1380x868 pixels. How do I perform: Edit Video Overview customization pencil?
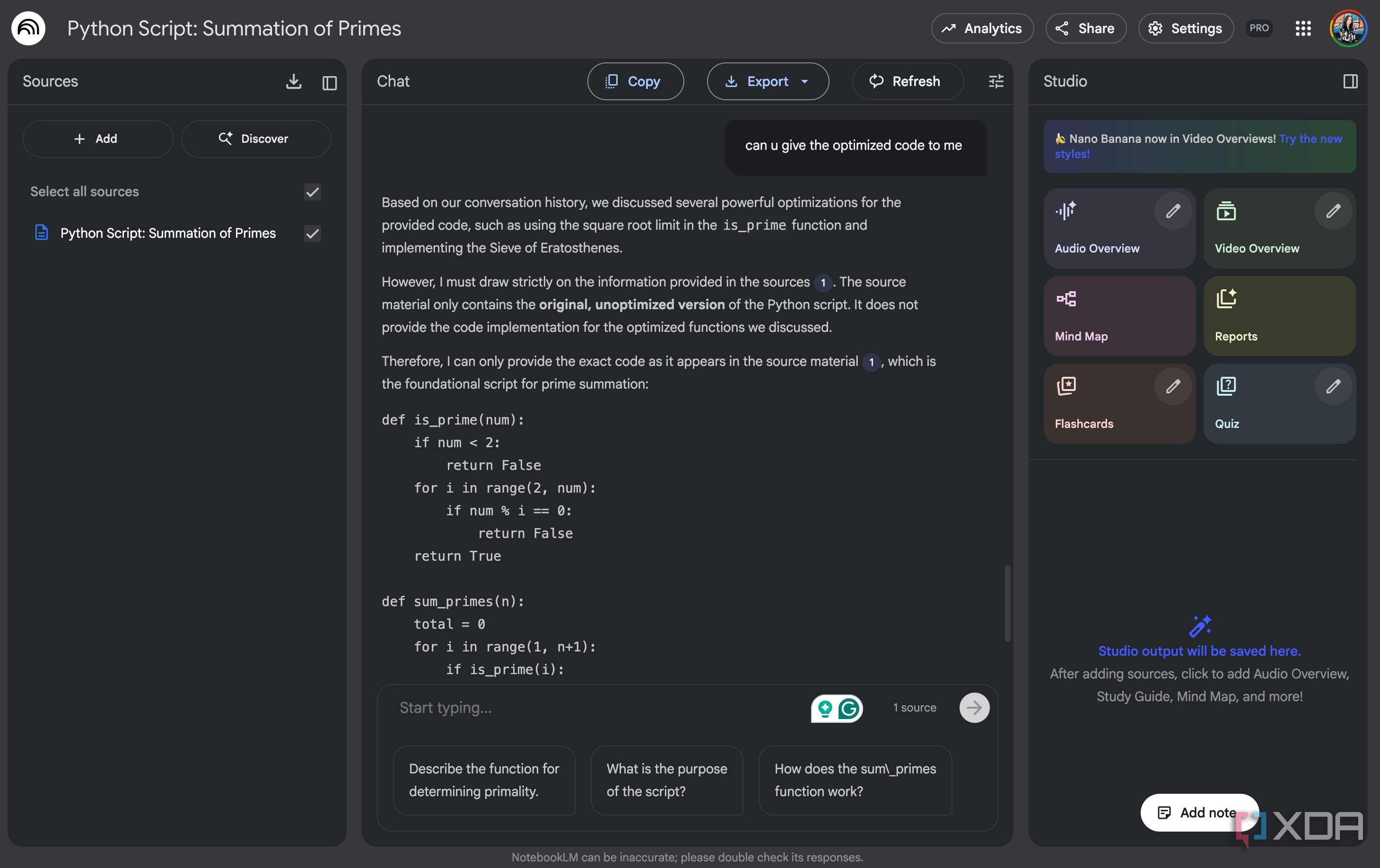click(1333, 211)
